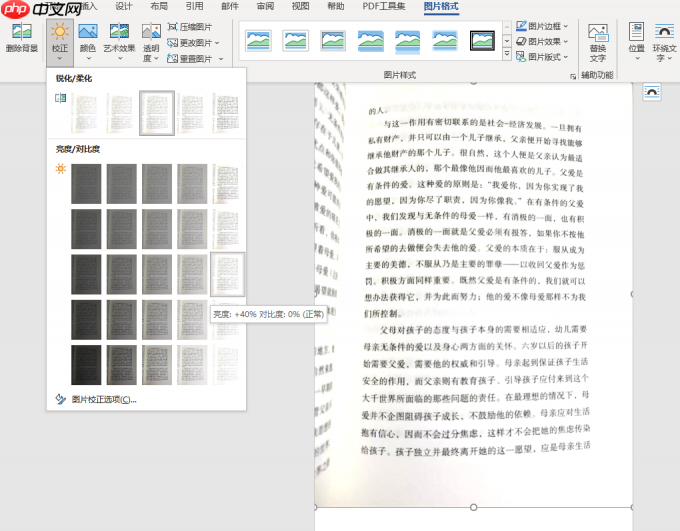Click Picture Corrections Options (图片校正选项)
Viewport: 680px width, 531px height.
104,399
